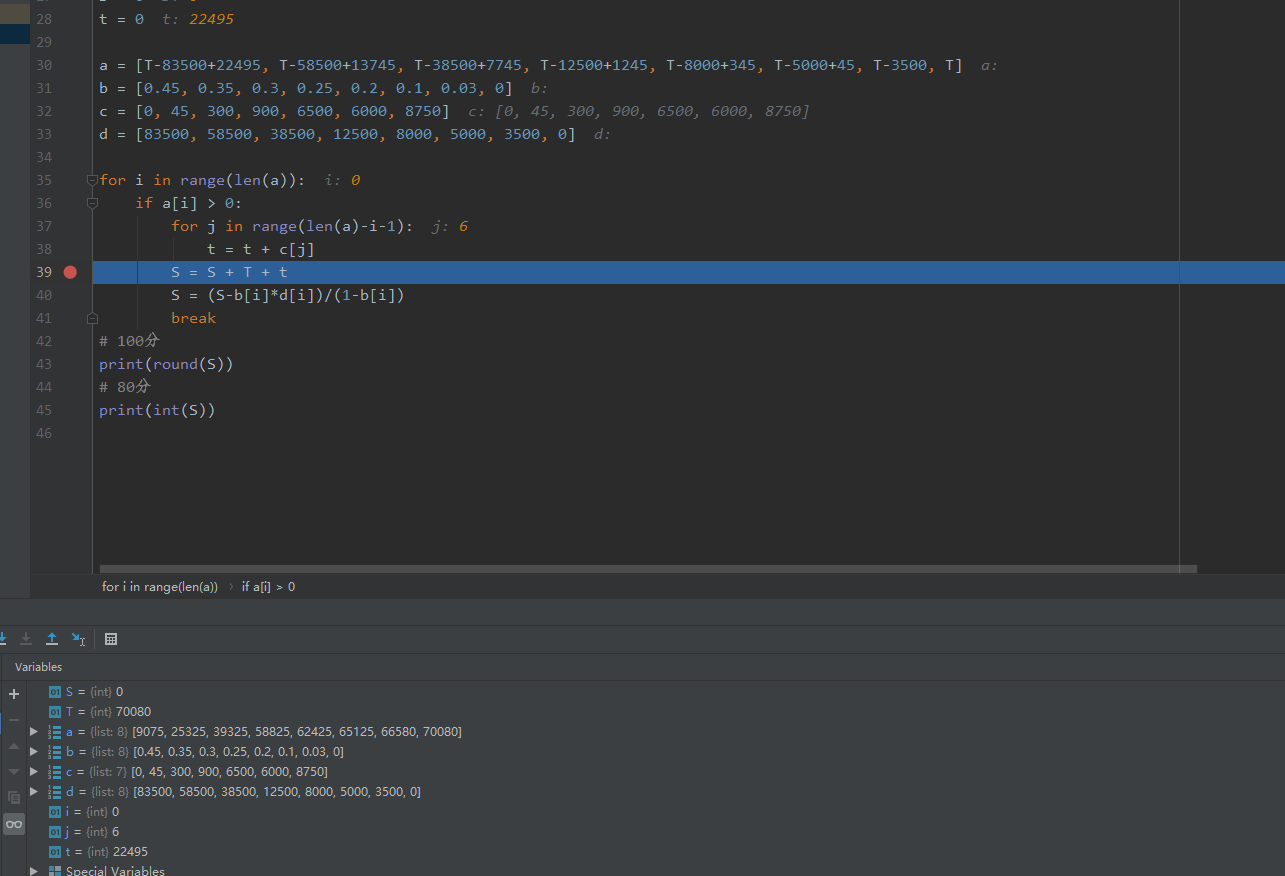The width and height of the screenshot is (1285, 876).
Task: Click the int type icon of variable T
Action: pyautogui.click(x=55, y=712)
